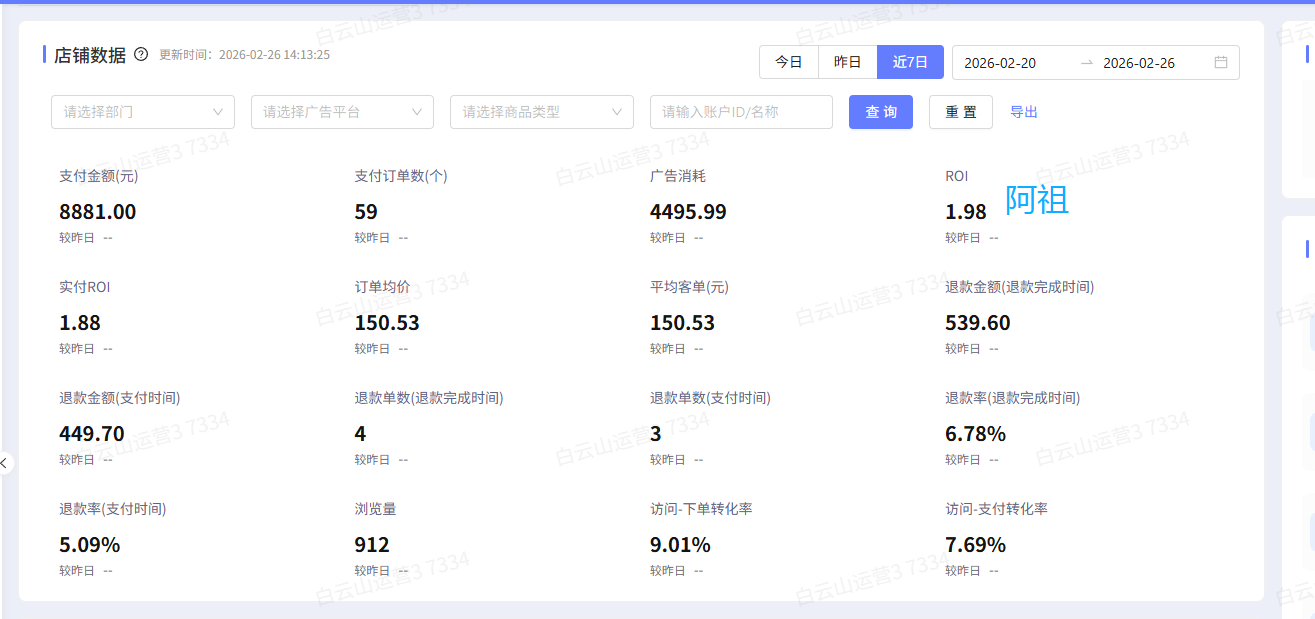Image resolution: width=1315 pixels, height=619 pixels.
Task: Expand the 请选择广告平台 dropdown
Action: (342, 112)
